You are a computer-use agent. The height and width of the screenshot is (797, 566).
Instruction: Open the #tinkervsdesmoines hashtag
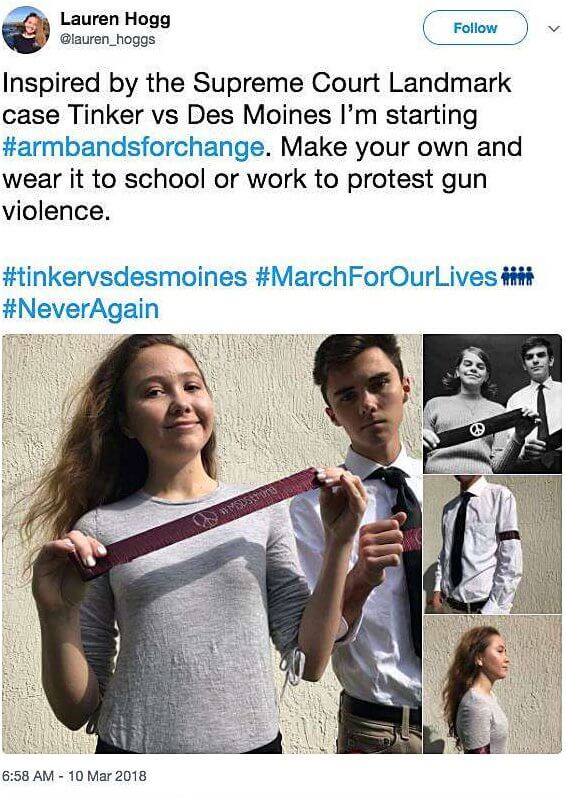pos(124,277)
